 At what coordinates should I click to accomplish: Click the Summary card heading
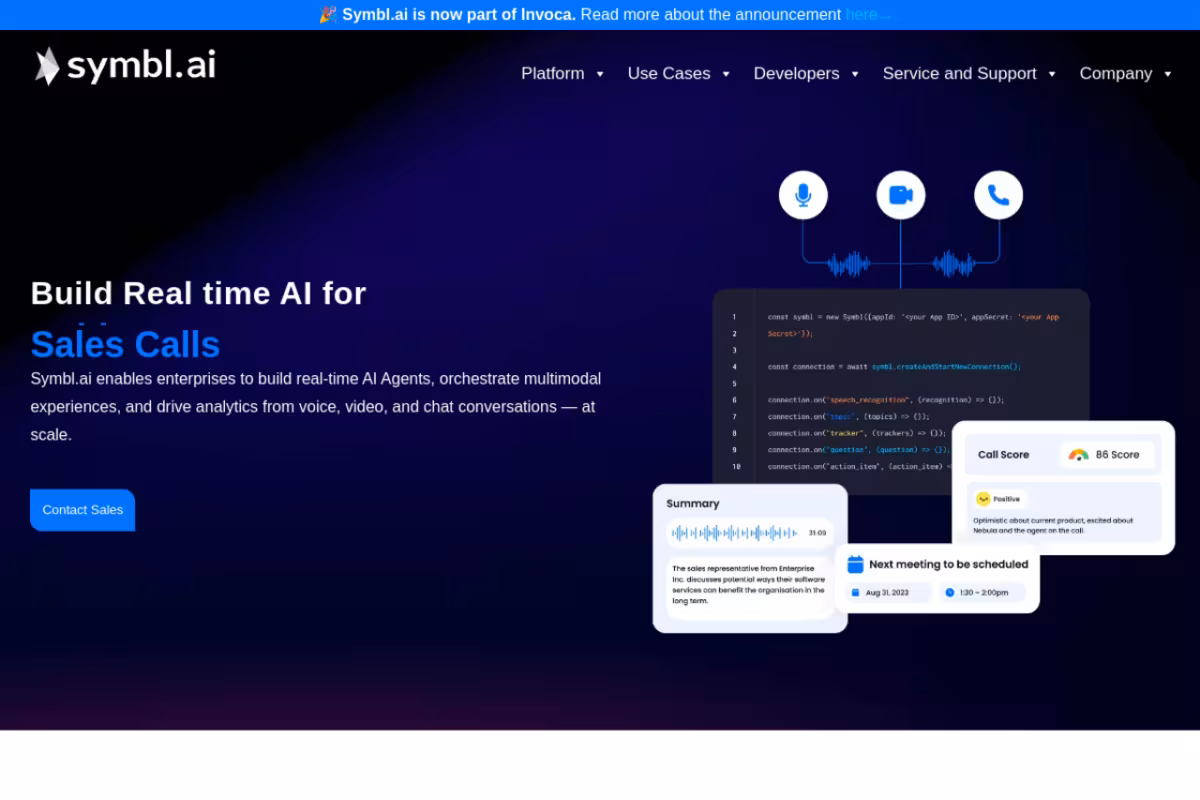[x=693, y=503]
